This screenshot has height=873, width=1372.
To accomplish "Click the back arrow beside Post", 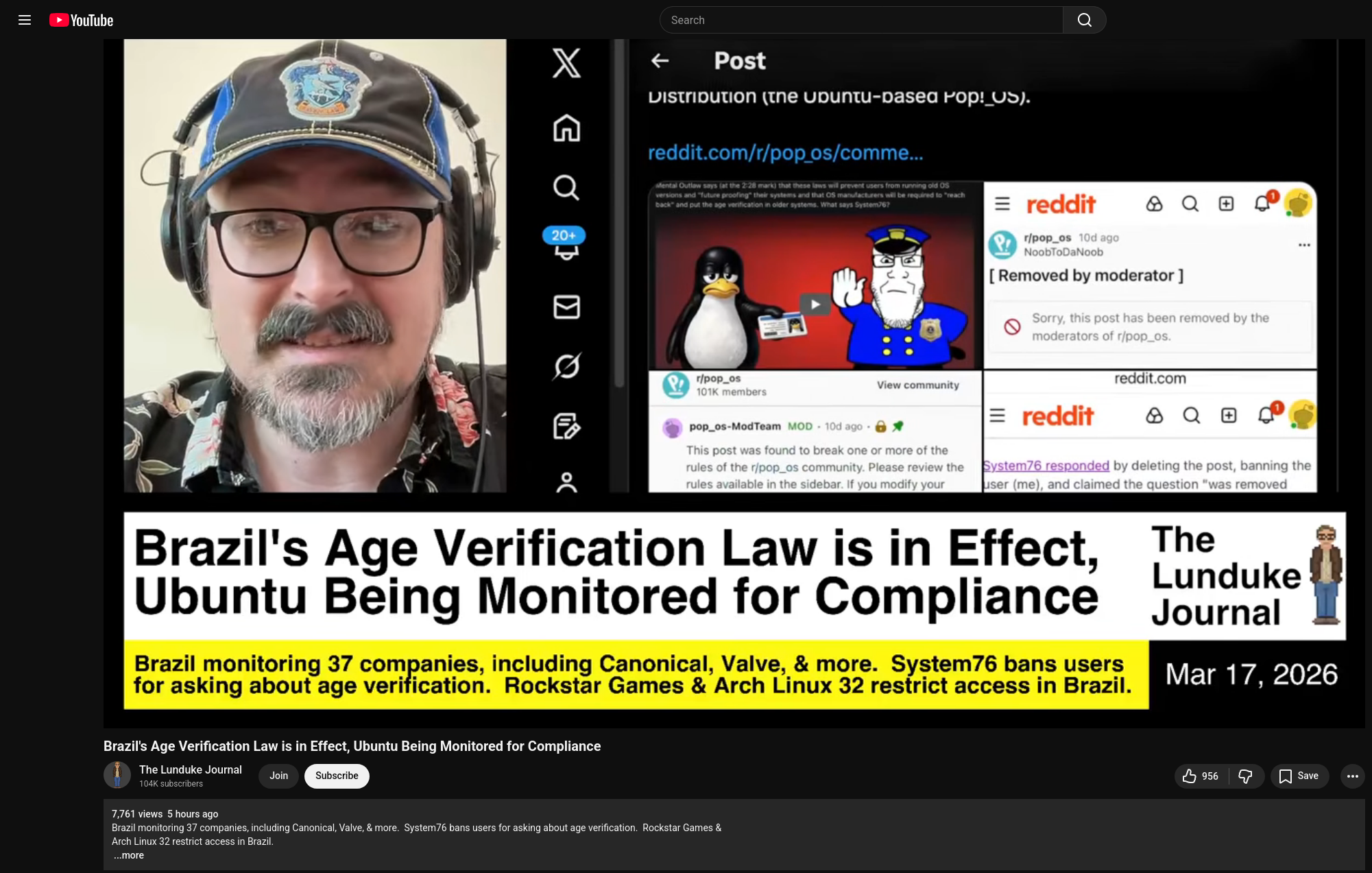I will pyautogui.click(x=660, y=61).
